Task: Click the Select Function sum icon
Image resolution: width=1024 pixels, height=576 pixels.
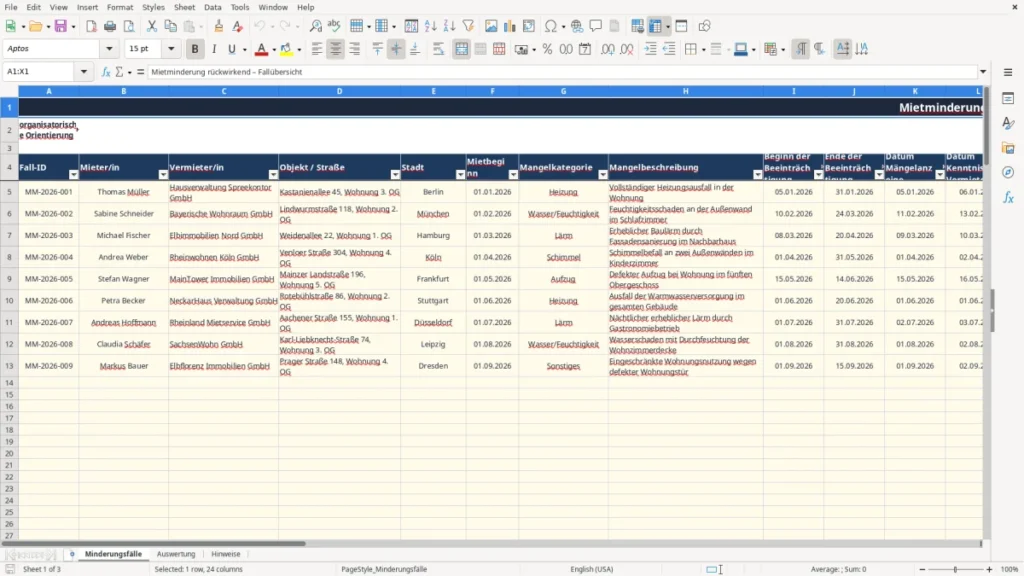Action: pyautogui.click(x=120, y=72)
